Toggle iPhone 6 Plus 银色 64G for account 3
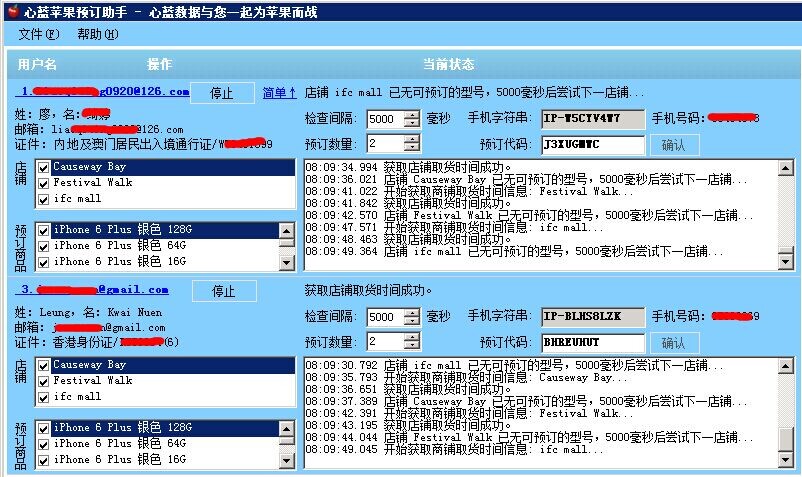802x477 pixels. (x=43, y=444)
